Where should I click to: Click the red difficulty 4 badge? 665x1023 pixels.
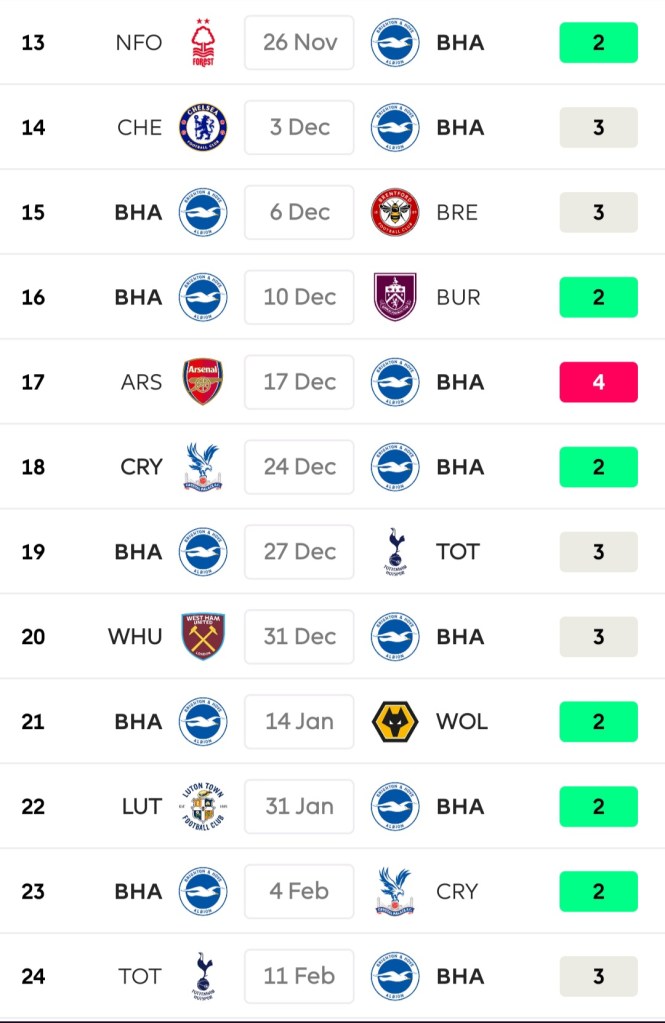(x=598, y=382)
